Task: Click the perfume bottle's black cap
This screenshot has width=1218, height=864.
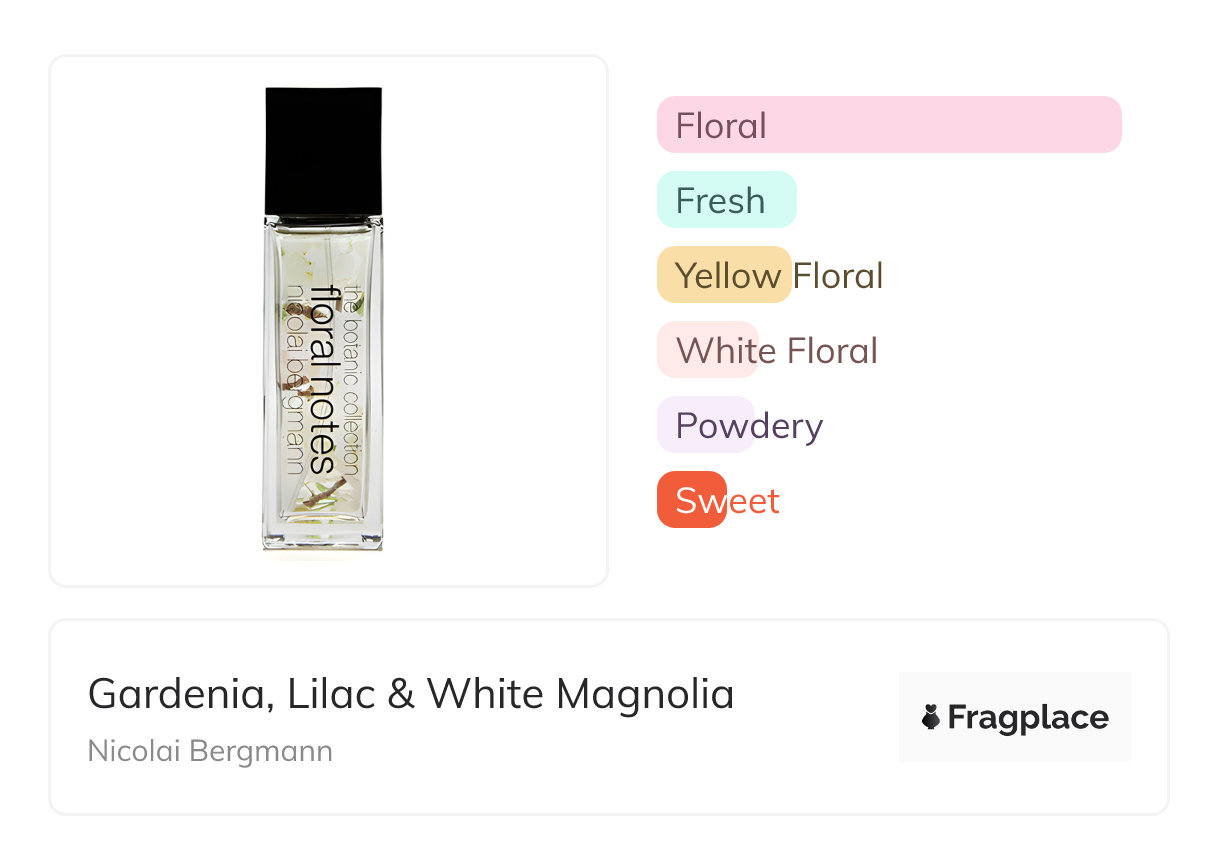Action: 323,150
